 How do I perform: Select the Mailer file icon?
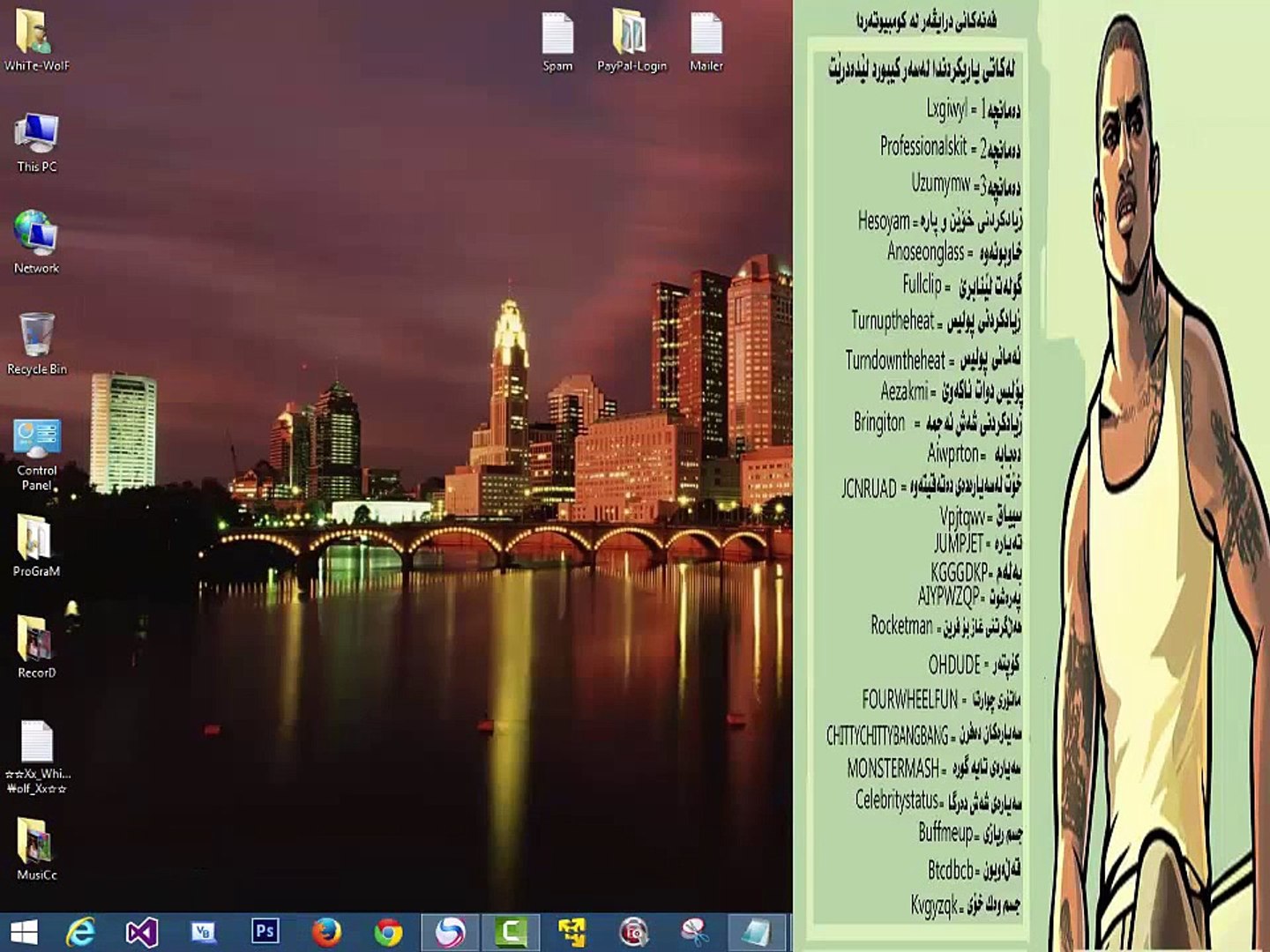[x=706, y=41]
